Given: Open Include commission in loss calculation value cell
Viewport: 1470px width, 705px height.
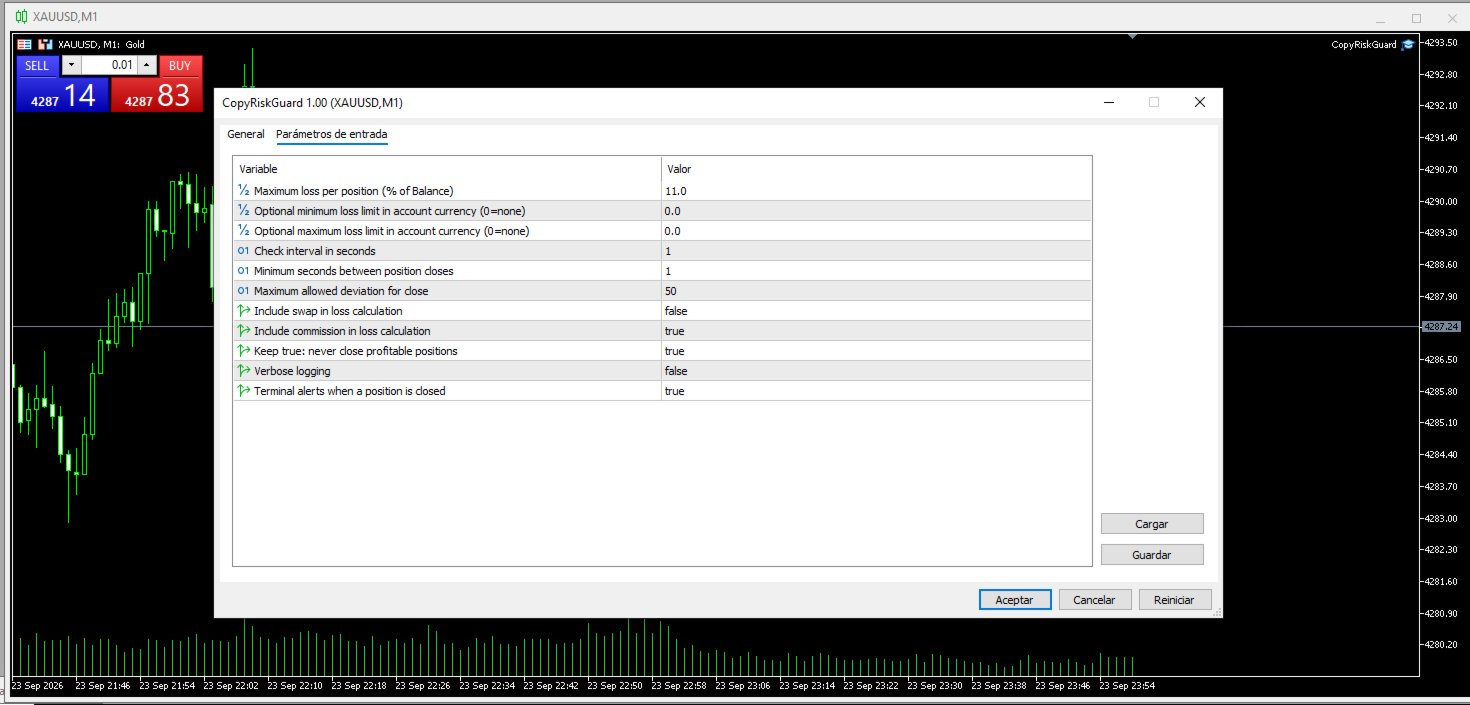Looking at the screenshot, I should tap(876, 331).
